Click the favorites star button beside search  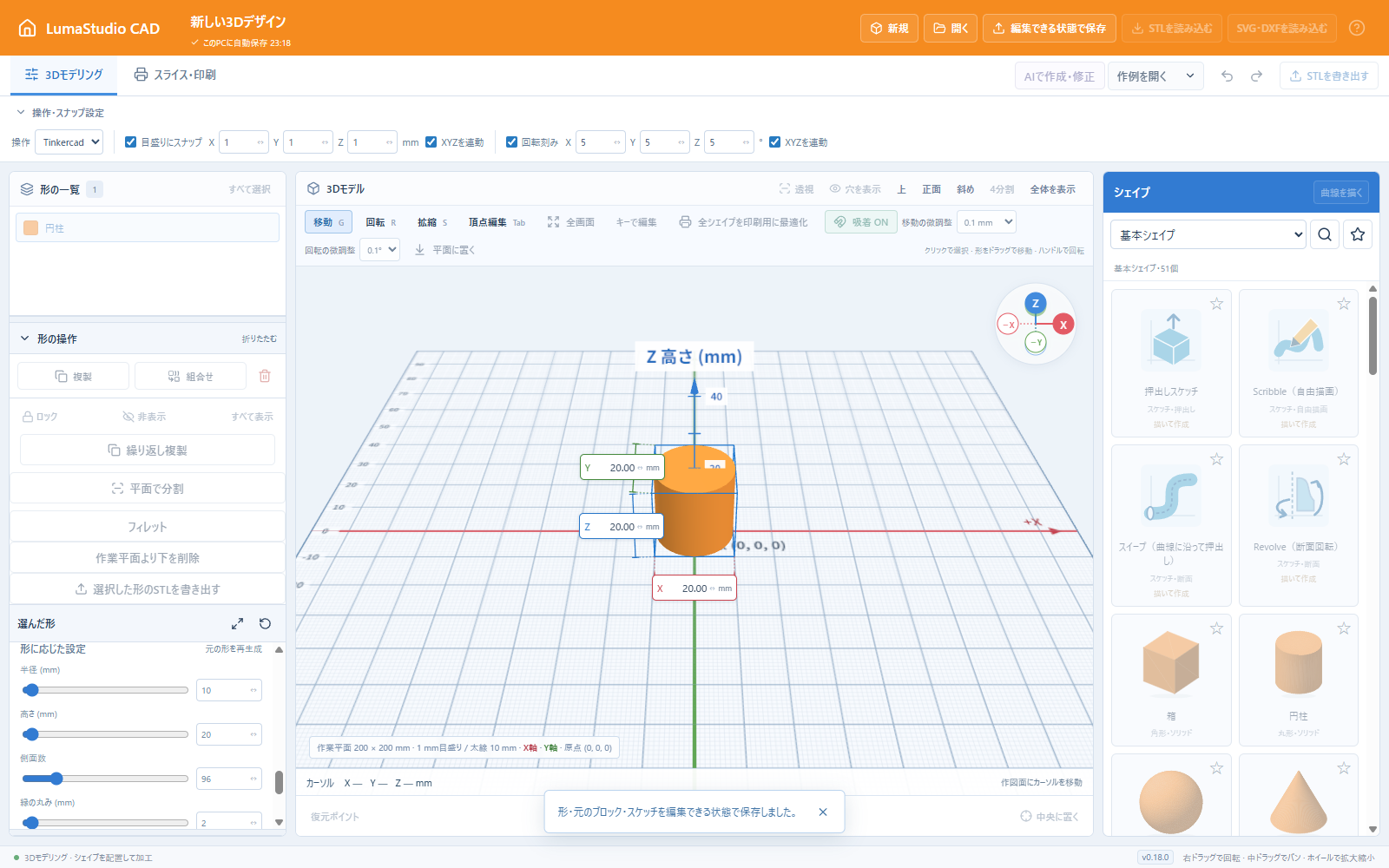(x=1358, y=234)
